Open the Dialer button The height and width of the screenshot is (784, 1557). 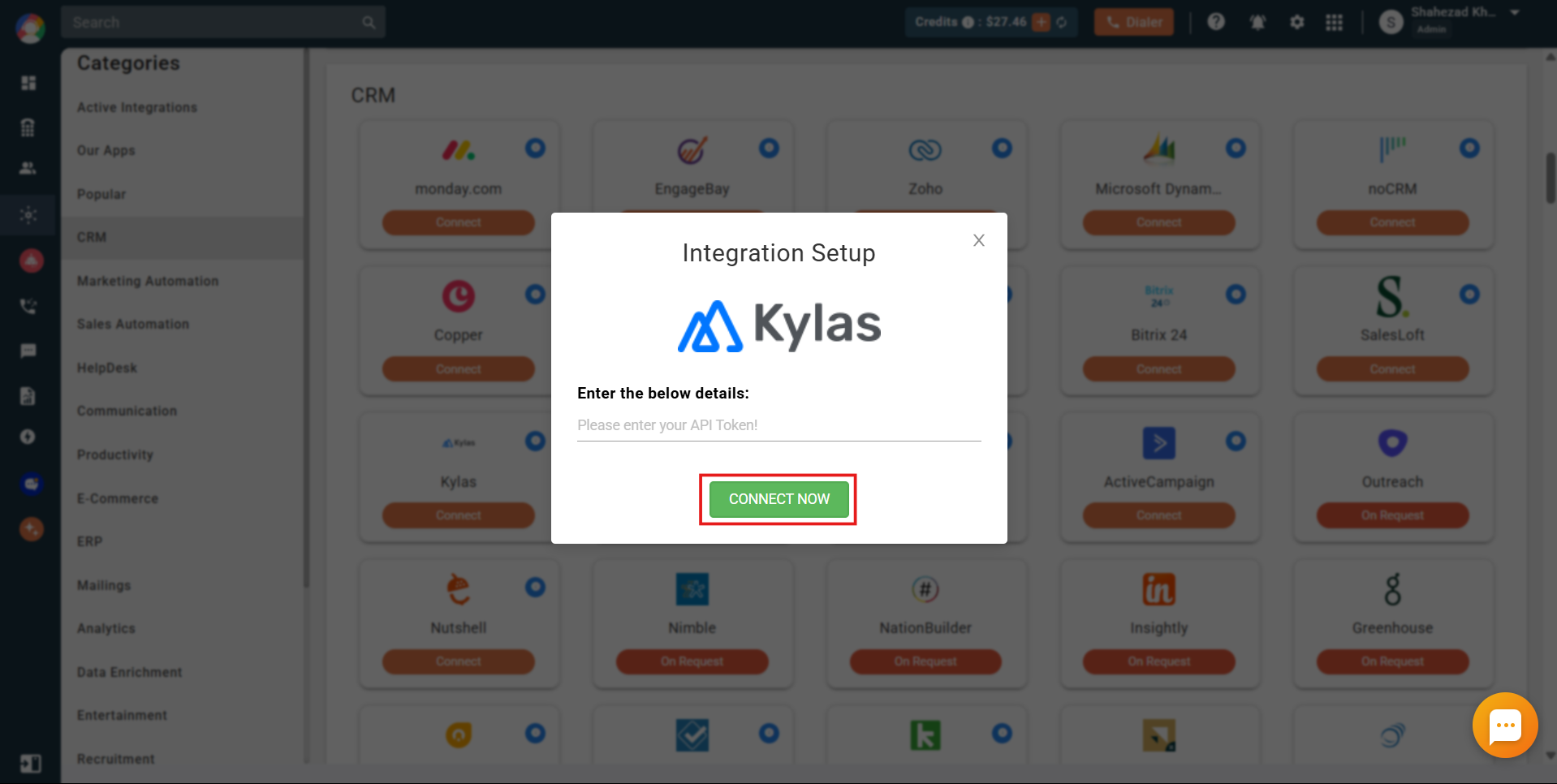pos(1134,22)
